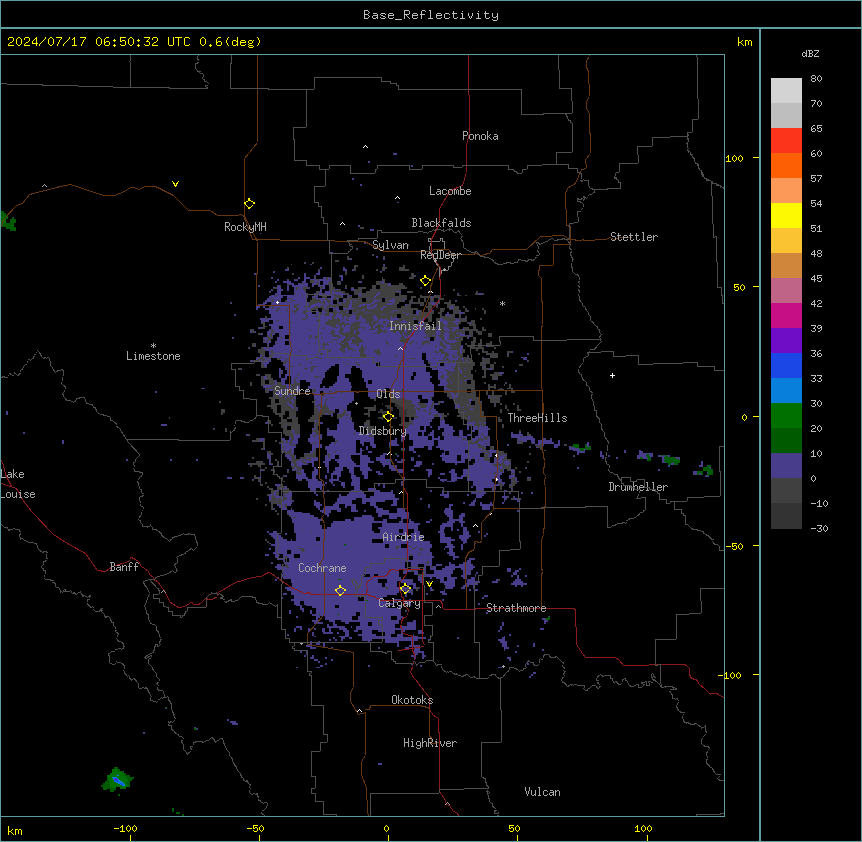Select the orange 57-60 dBZ legend swatch
The image size is (862, 842).
tap(786, 165)
